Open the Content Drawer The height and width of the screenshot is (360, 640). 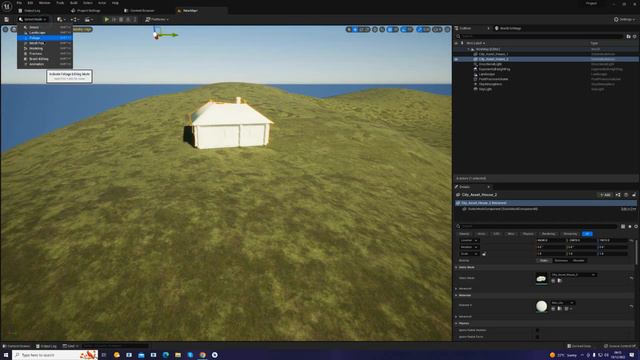pos(16,346)
